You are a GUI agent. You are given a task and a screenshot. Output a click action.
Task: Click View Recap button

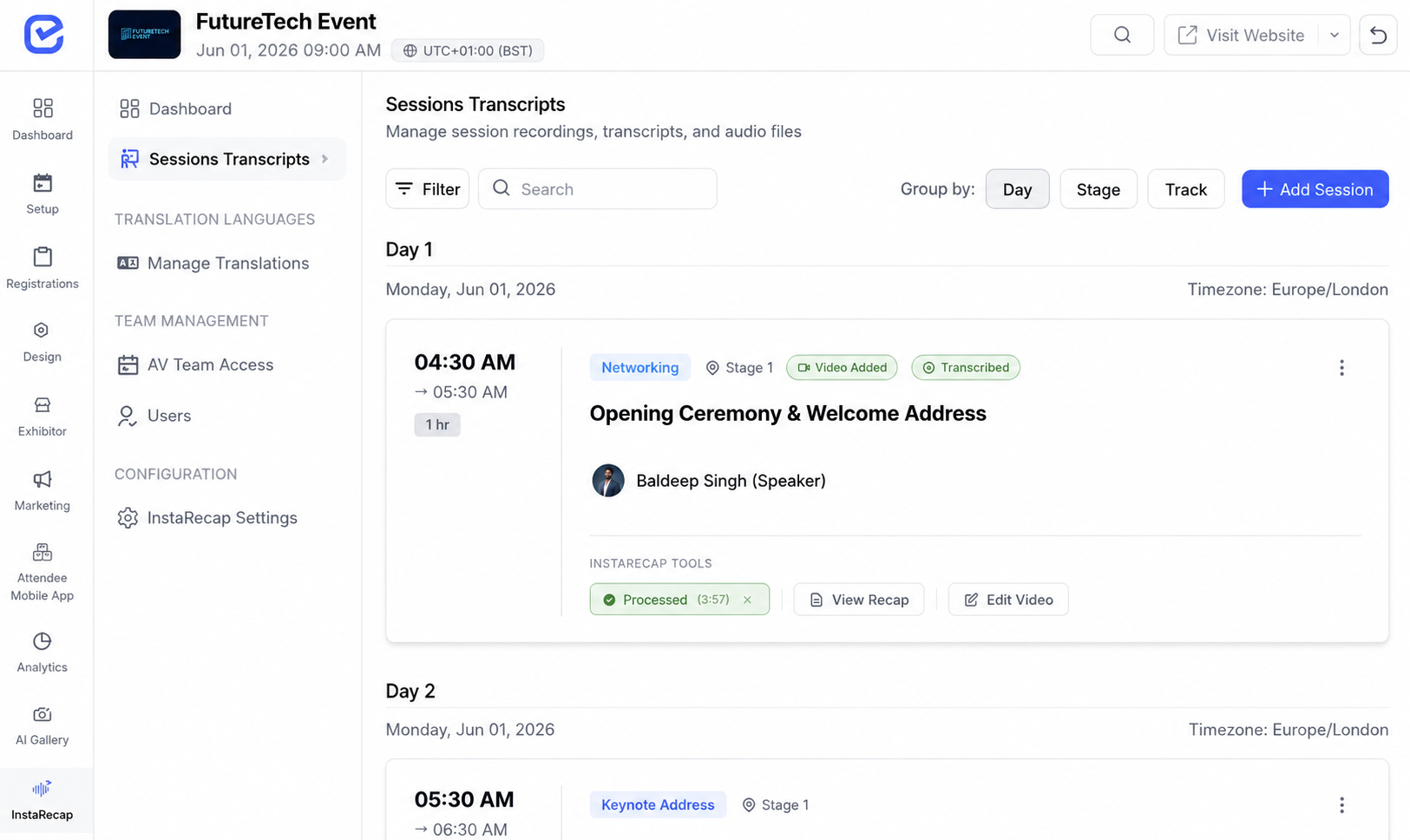pos(859,600)
